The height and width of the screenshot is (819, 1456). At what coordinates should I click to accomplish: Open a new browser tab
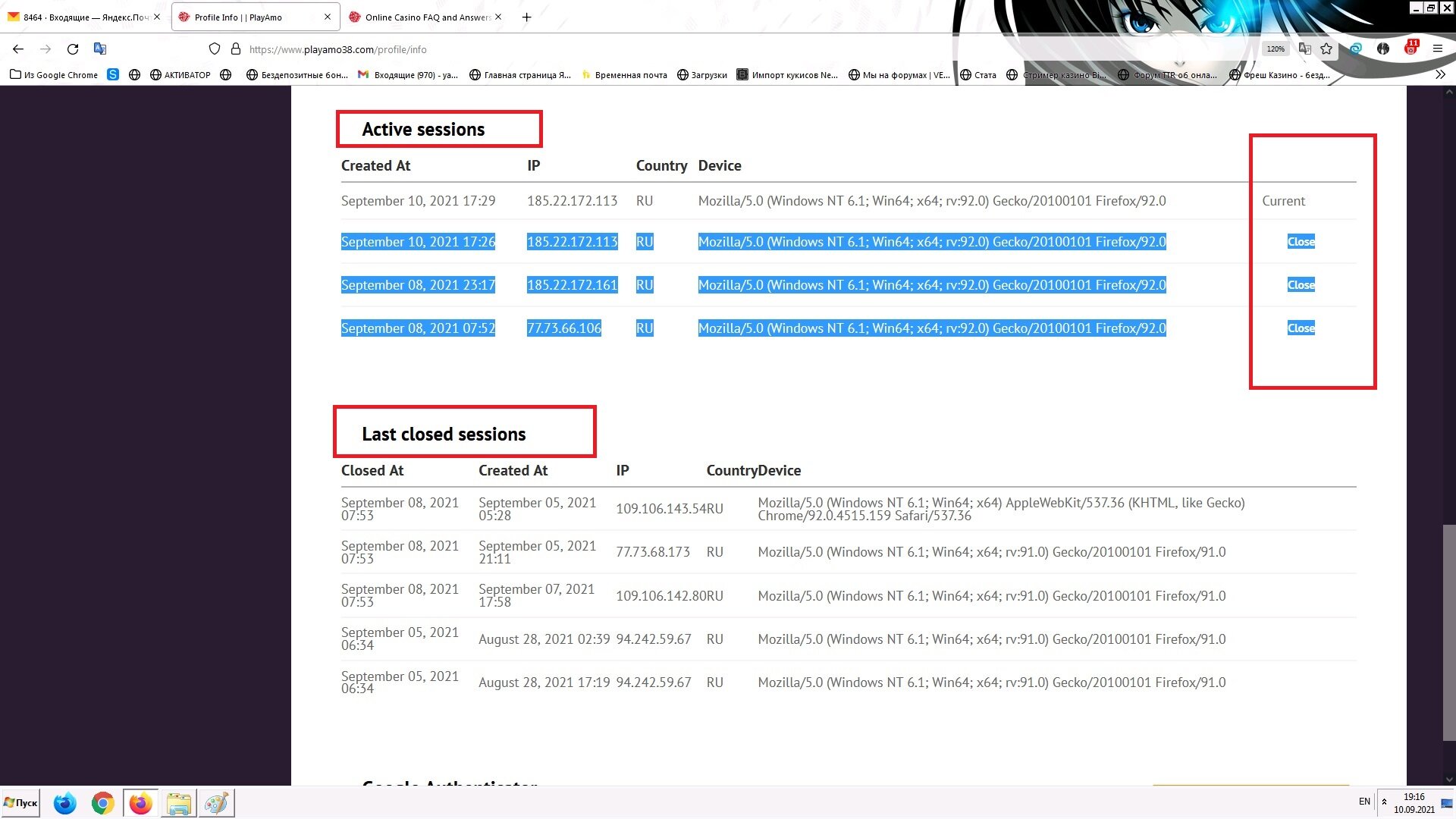(526, 17)
